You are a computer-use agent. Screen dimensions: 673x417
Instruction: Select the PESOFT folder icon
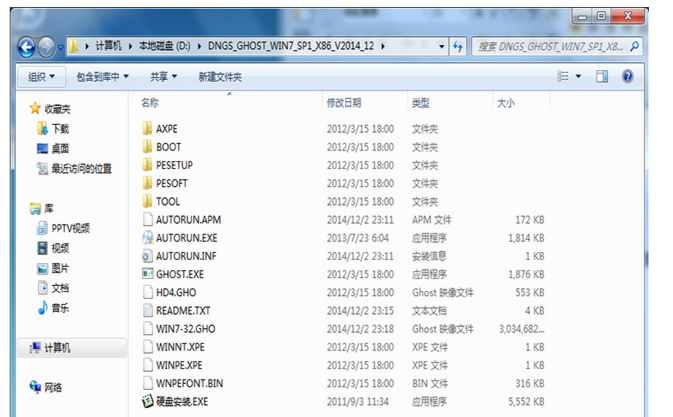[x=147, y=183]
